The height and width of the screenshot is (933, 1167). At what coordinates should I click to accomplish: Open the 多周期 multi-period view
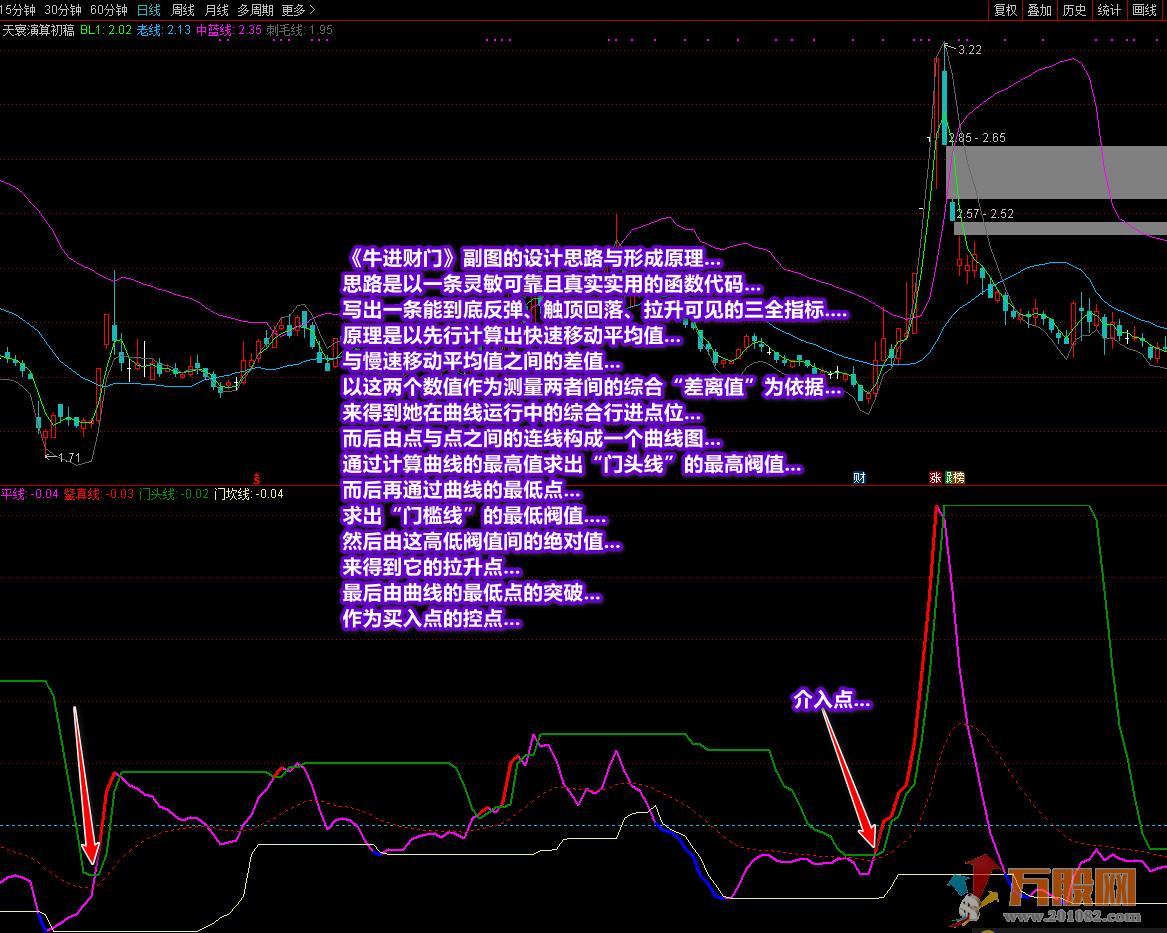point(255,10)
